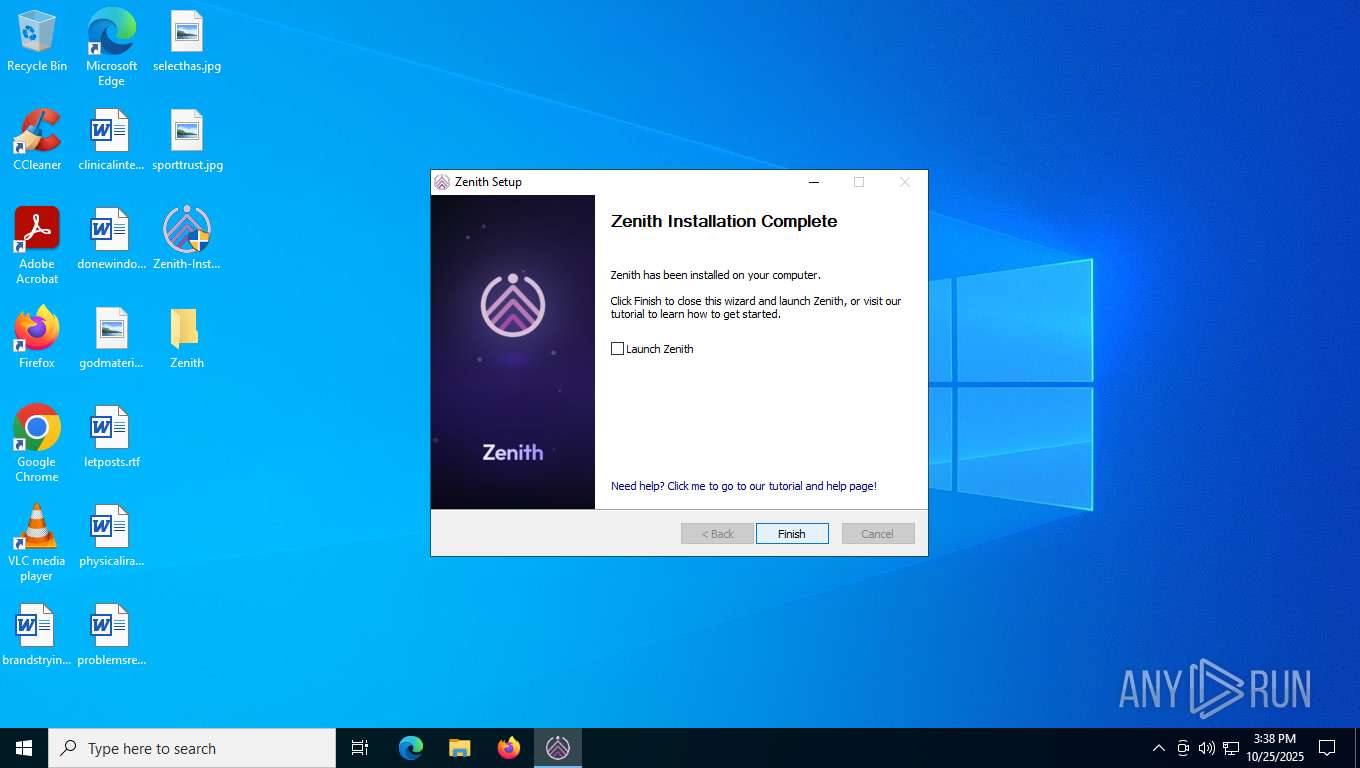Viewport: 1360px width, 768px height.
Task: Open the notification center
Action: [1327, 748]
